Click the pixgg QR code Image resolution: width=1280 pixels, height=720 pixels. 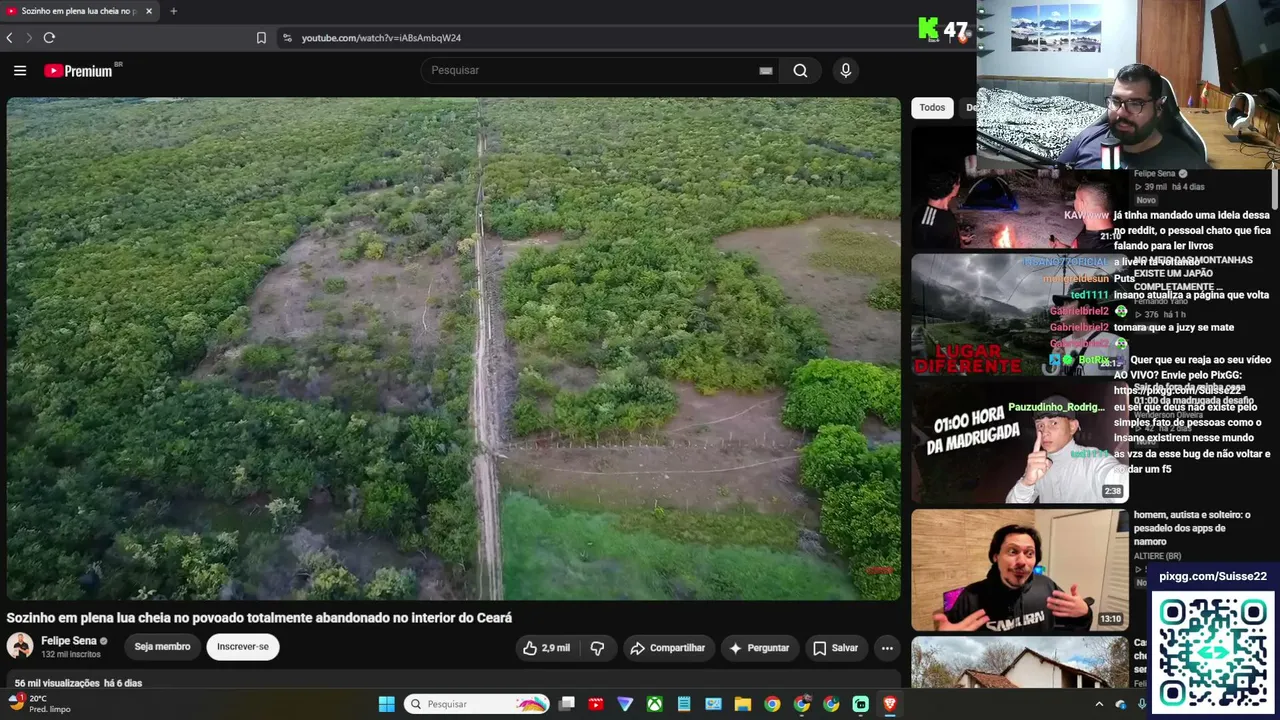(1213, 651)
